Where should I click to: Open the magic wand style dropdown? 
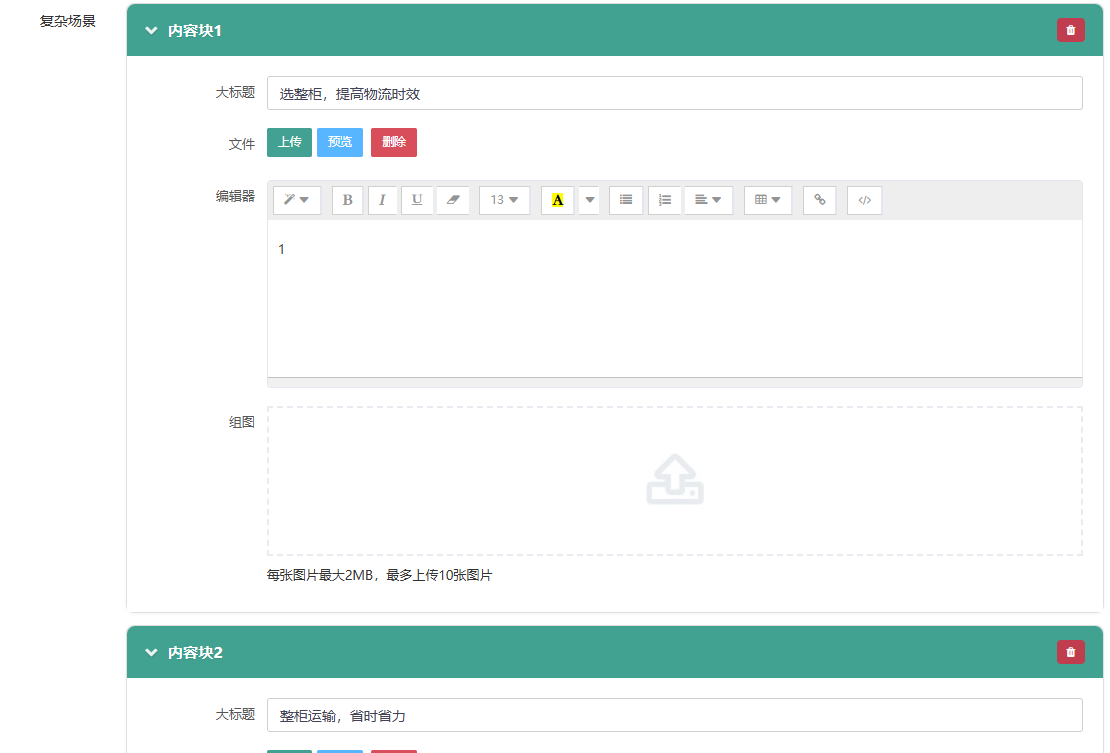[x=297, y=200]
